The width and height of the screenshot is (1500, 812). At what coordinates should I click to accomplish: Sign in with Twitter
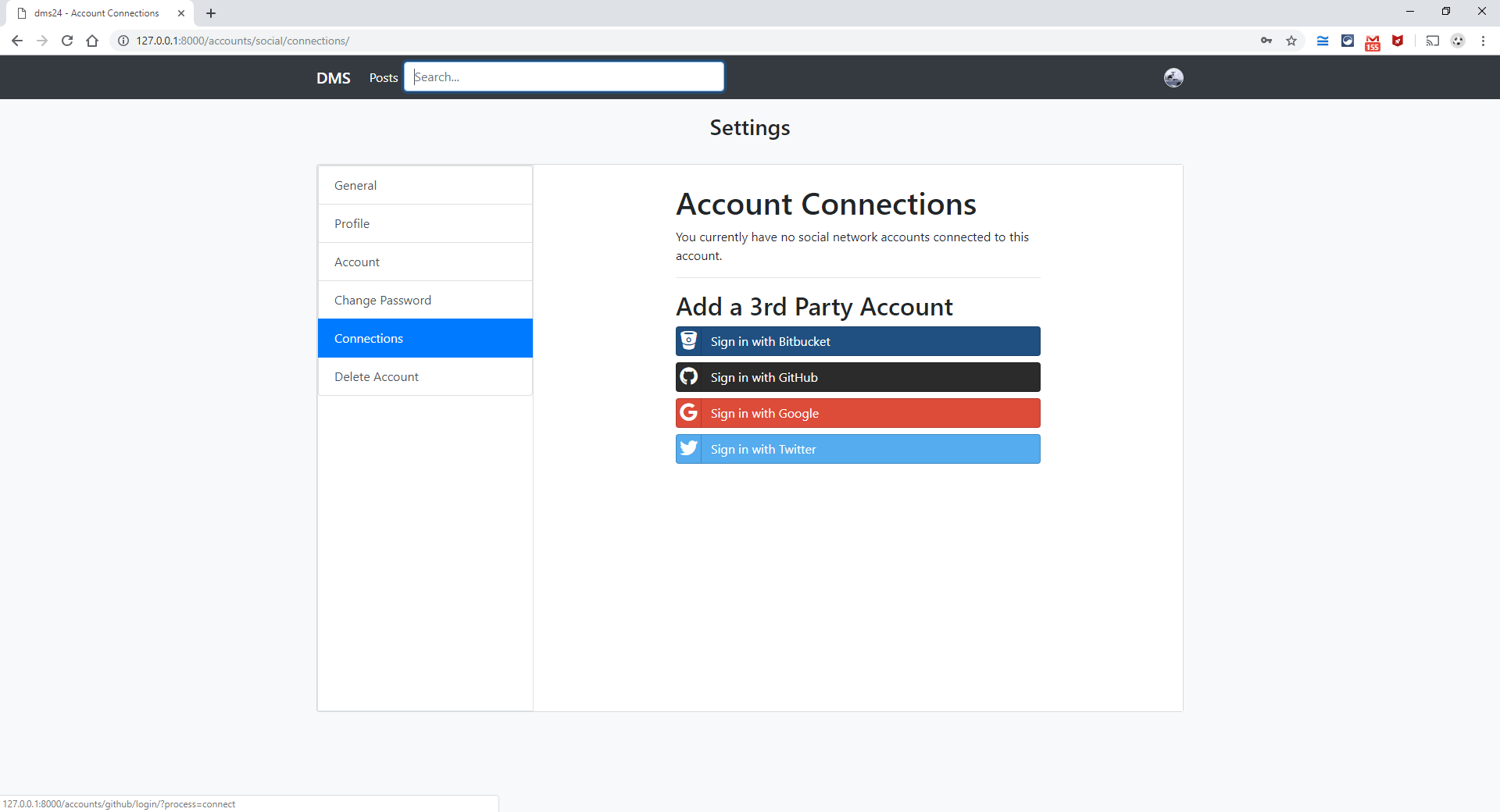(x=858, y=449)
